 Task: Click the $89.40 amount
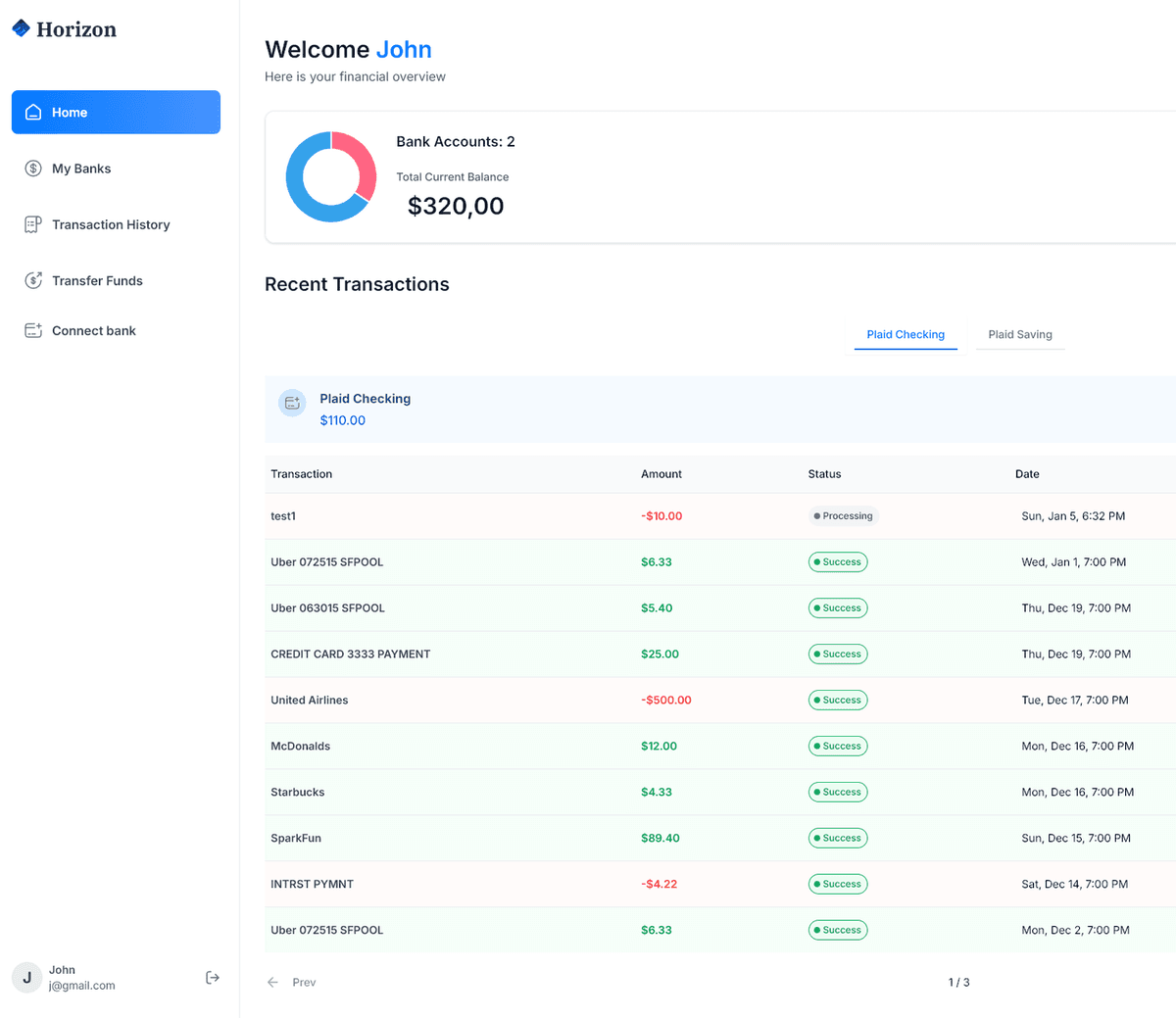[661, 838]
